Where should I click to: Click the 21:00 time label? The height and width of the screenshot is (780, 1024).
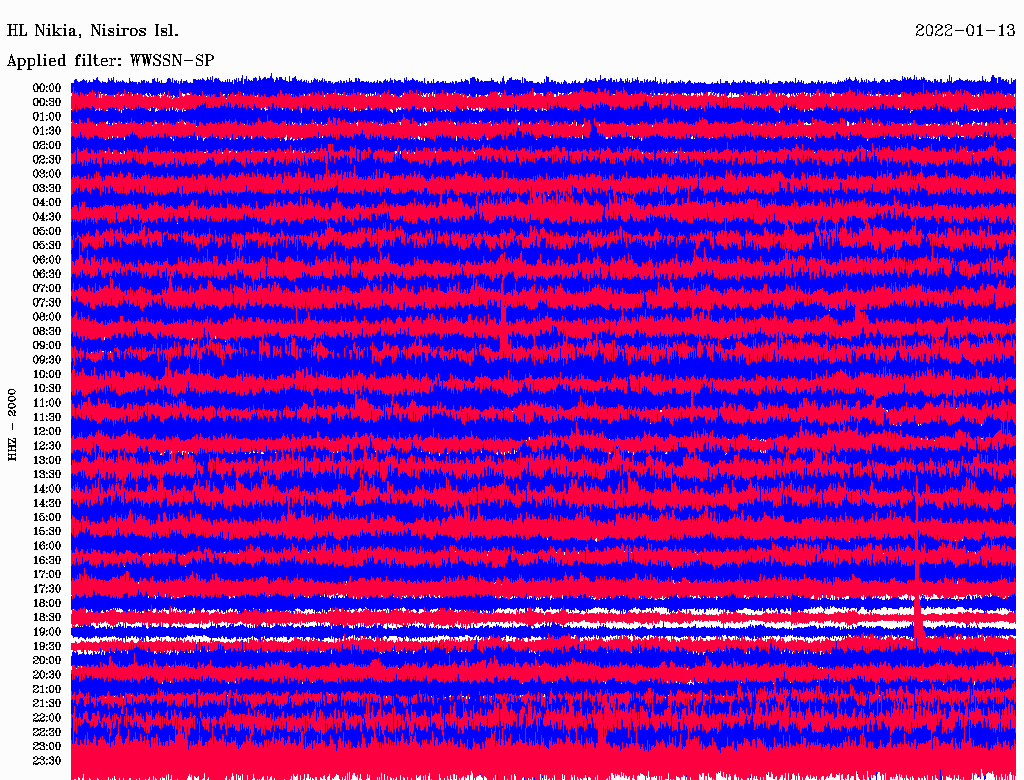click(47, 689)
